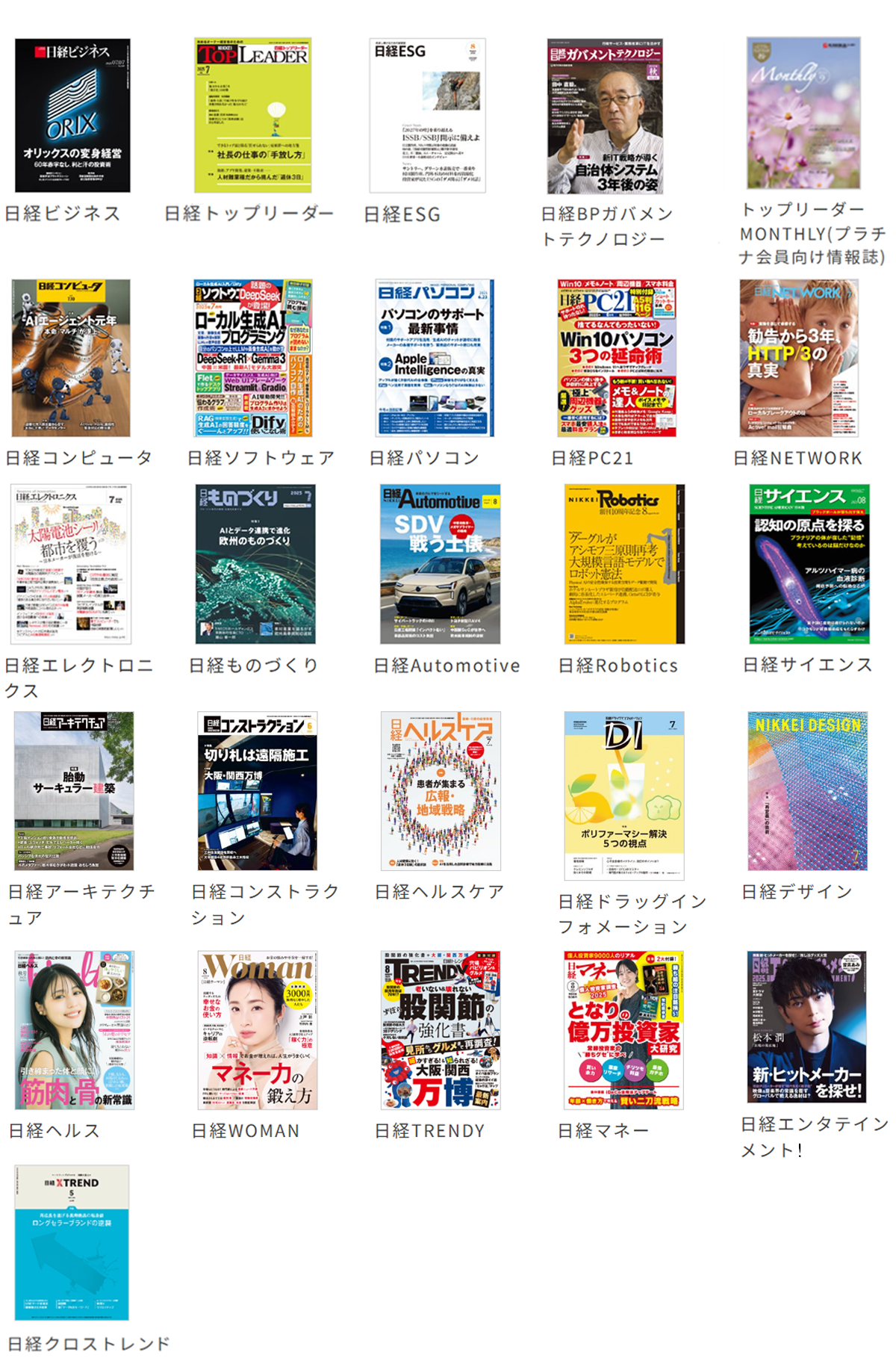Open the 日経ビジネス magazine cover
The width and height of the screenshot is (896, 1367).
72,116
